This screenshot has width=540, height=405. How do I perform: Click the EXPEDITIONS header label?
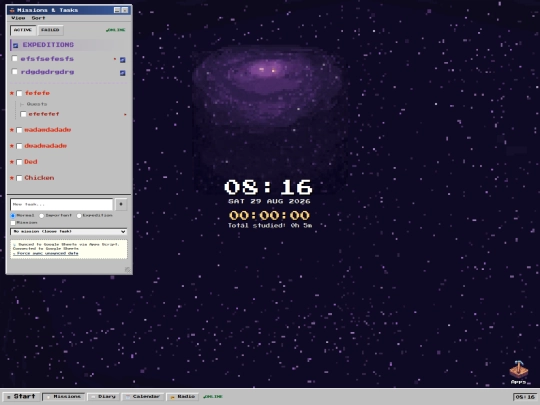(48, 45)
